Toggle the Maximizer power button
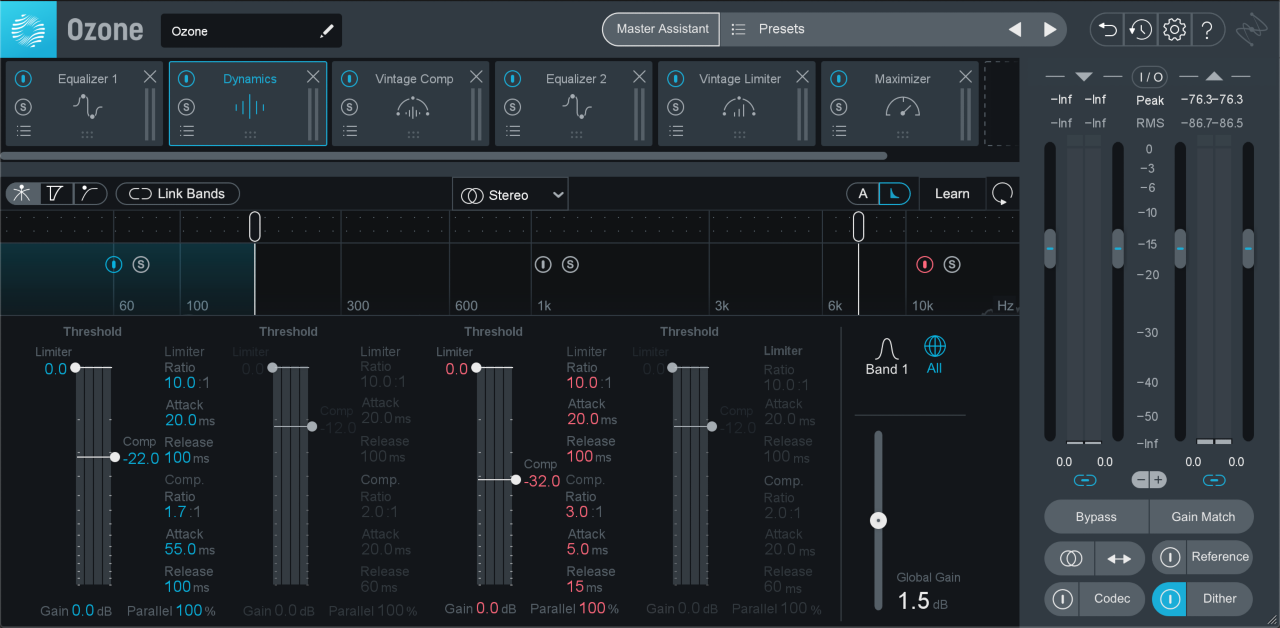Viewport: 1280px width, 628px height. [x=838, y=78]
